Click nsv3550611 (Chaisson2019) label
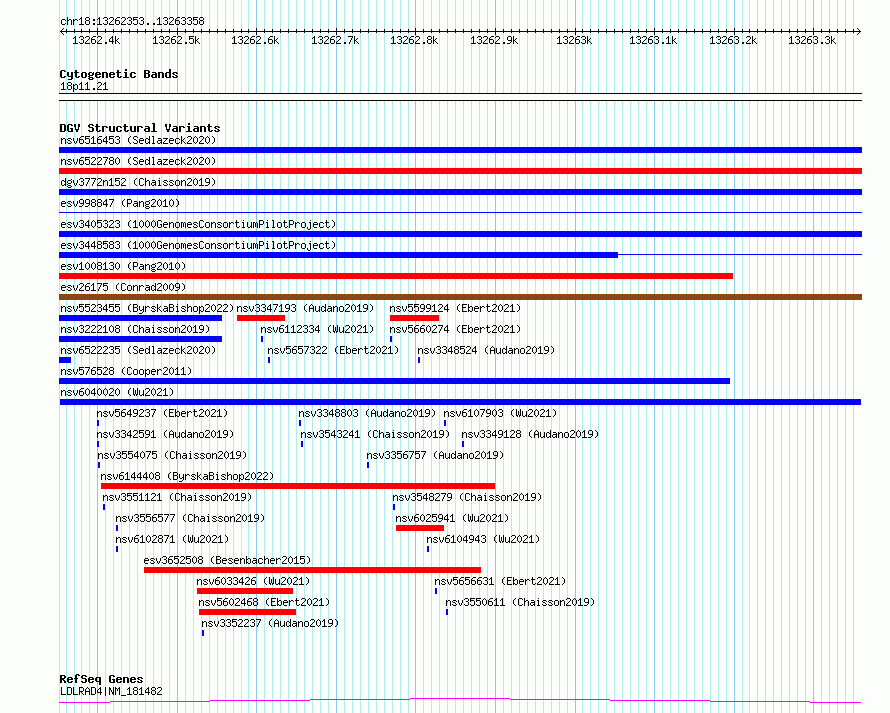 click(x=520, y=602)
